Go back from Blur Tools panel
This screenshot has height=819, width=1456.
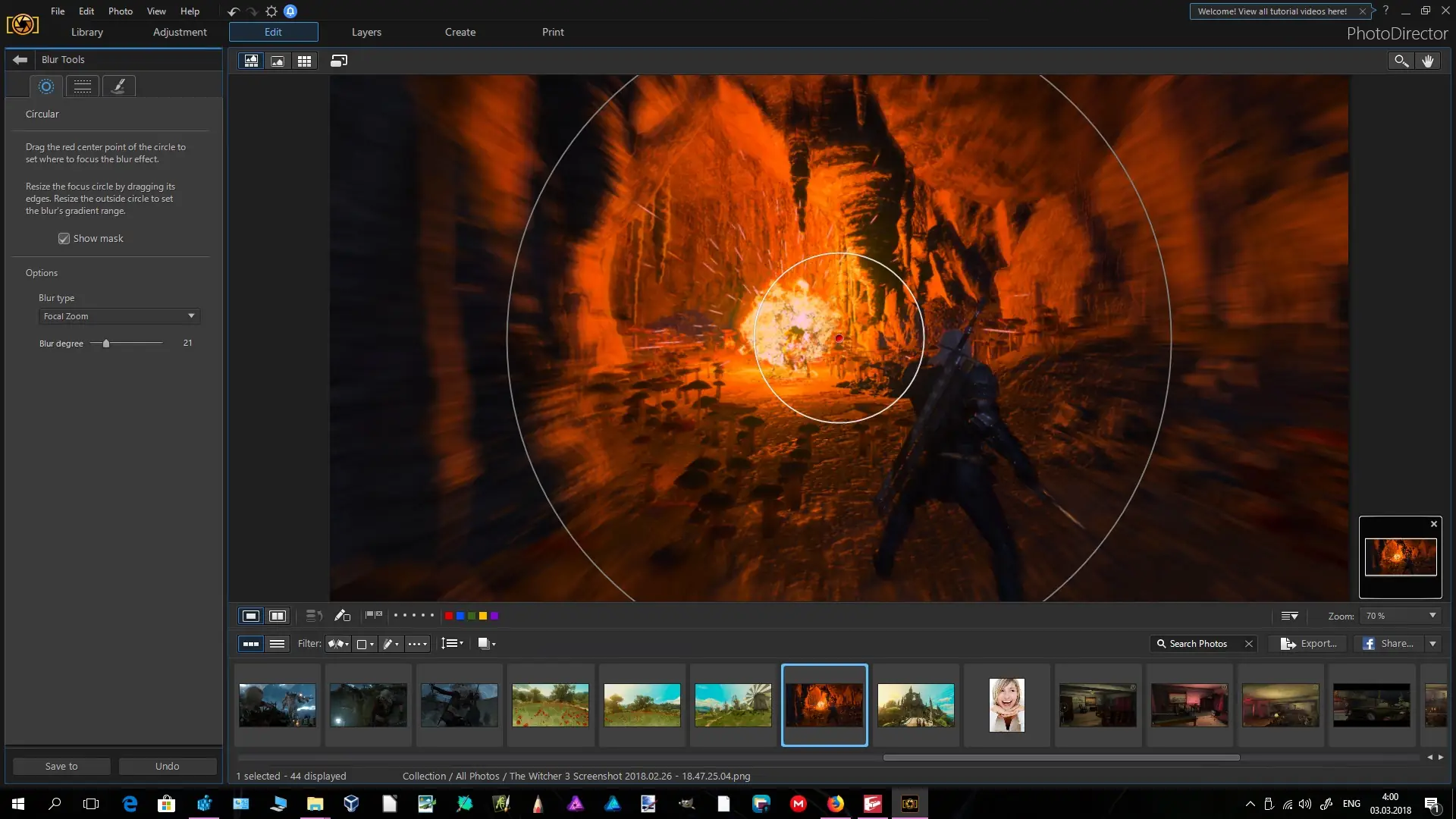pos(20,60)
